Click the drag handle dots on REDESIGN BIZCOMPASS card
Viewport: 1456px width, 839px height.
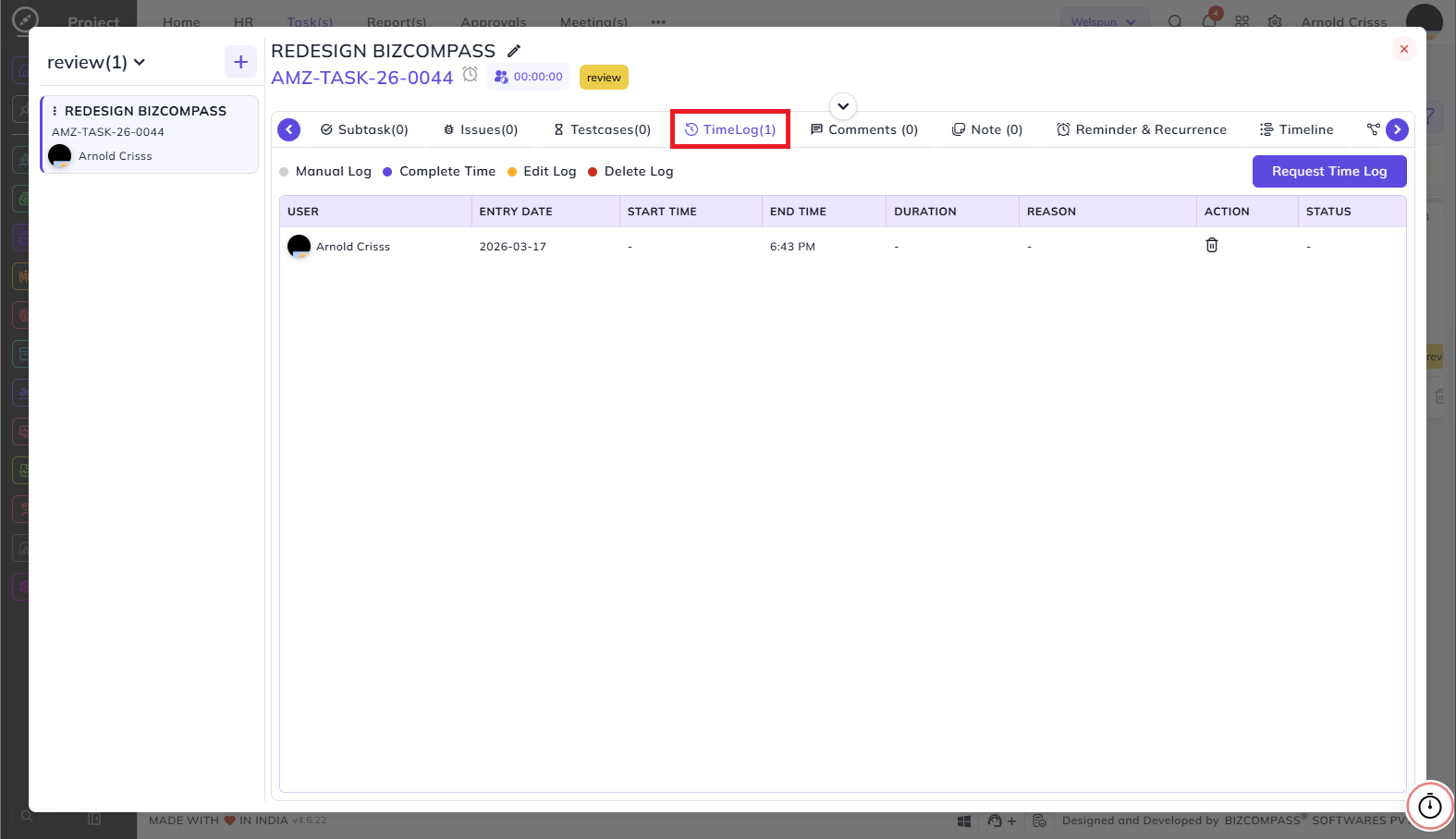coord(55,111)
